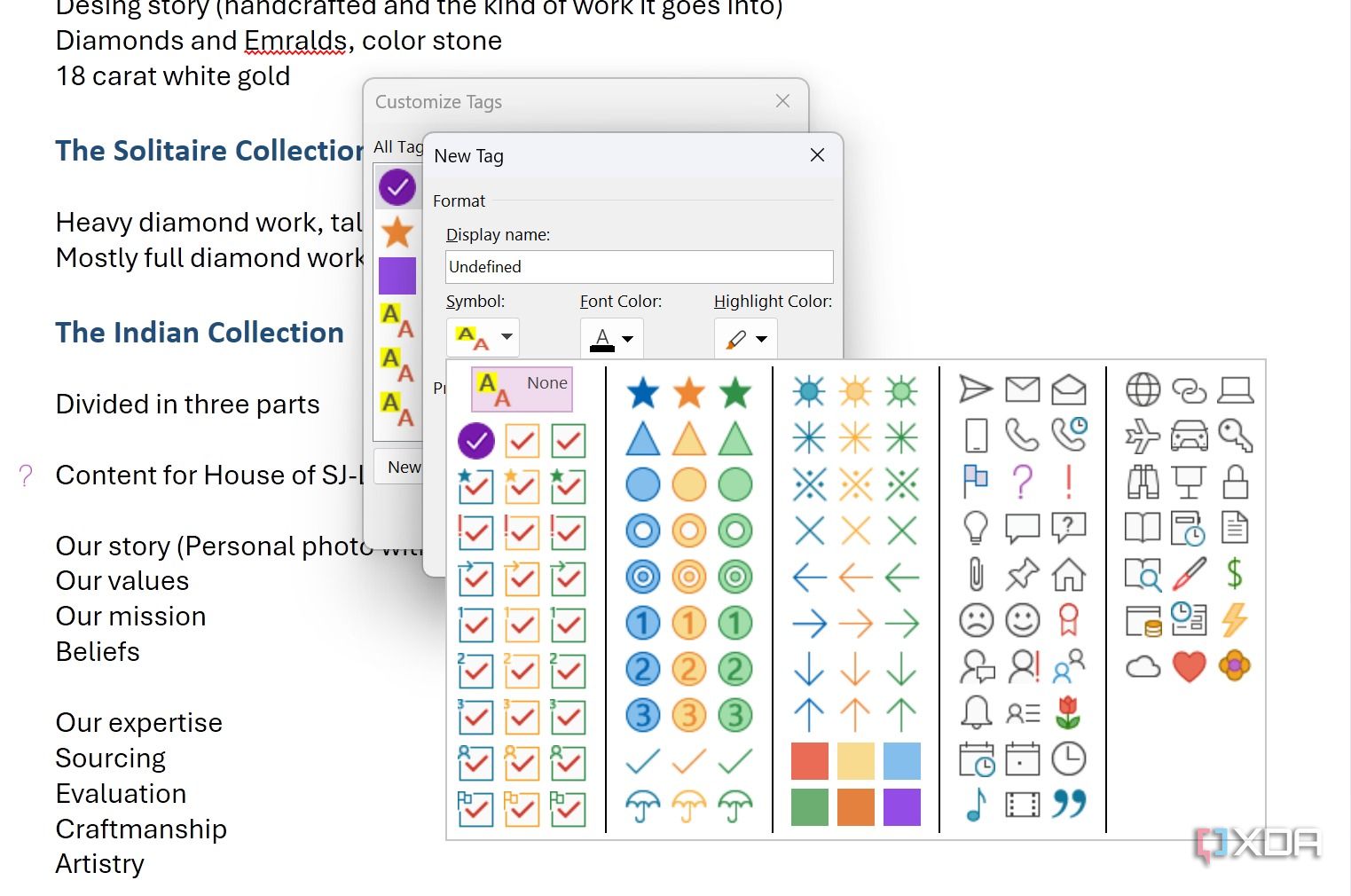Pick orange checkbox with flag symbol
The image size is (1351, 896).
(522, 808)
